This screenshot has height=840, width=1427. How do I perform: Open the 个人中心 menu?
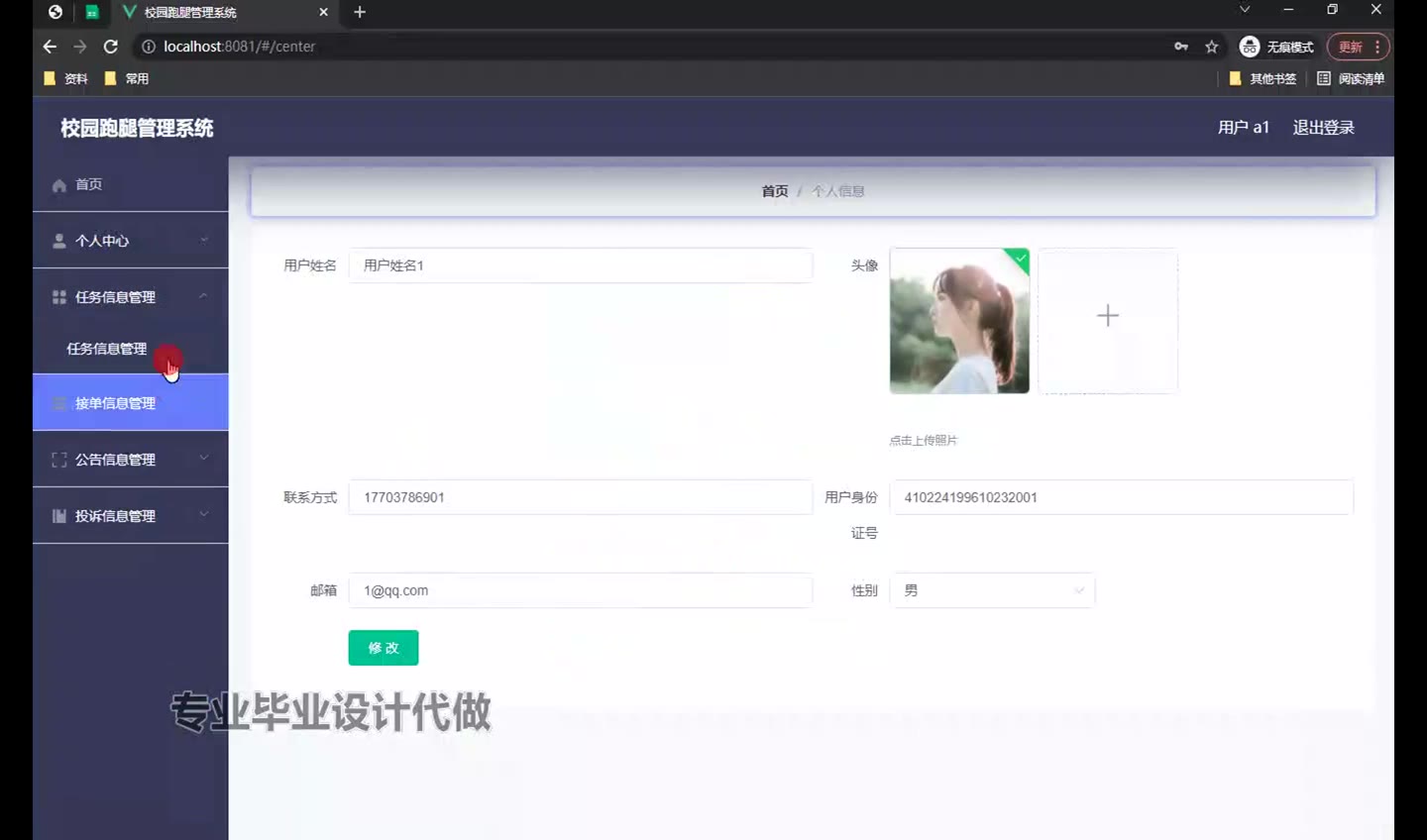click(131, 241)
